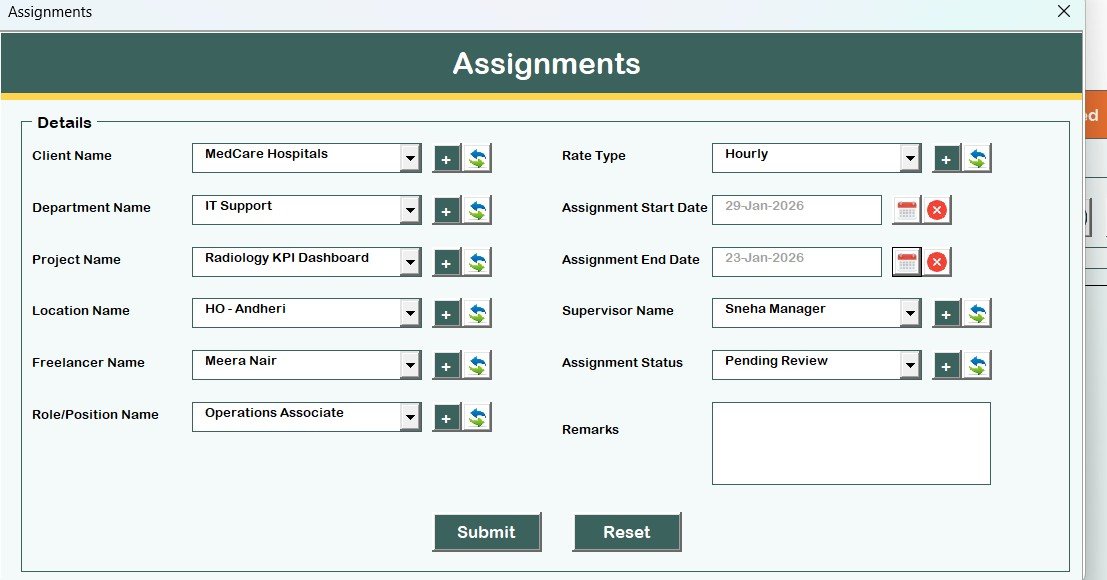Expand the Rate Type dropdown

click(912, 157)
